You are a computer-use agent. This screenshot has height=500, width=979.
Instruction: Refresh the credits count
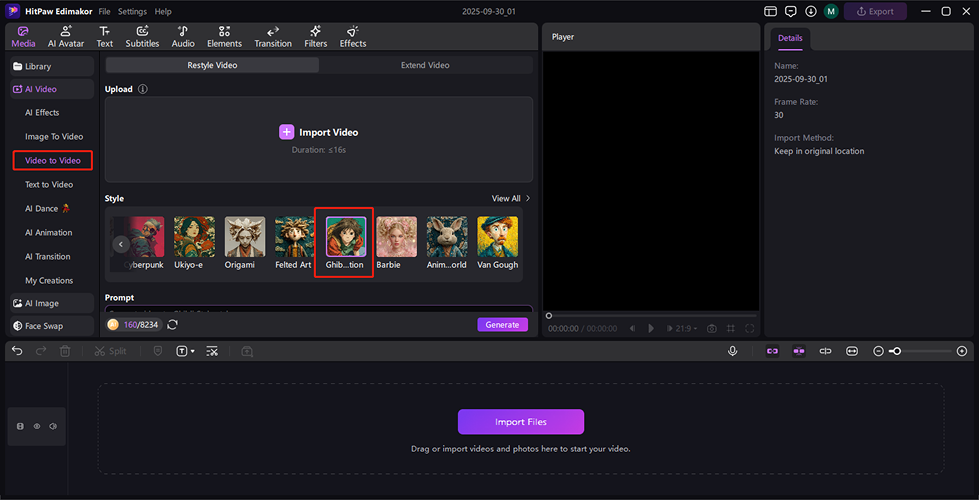coord(172,324)
